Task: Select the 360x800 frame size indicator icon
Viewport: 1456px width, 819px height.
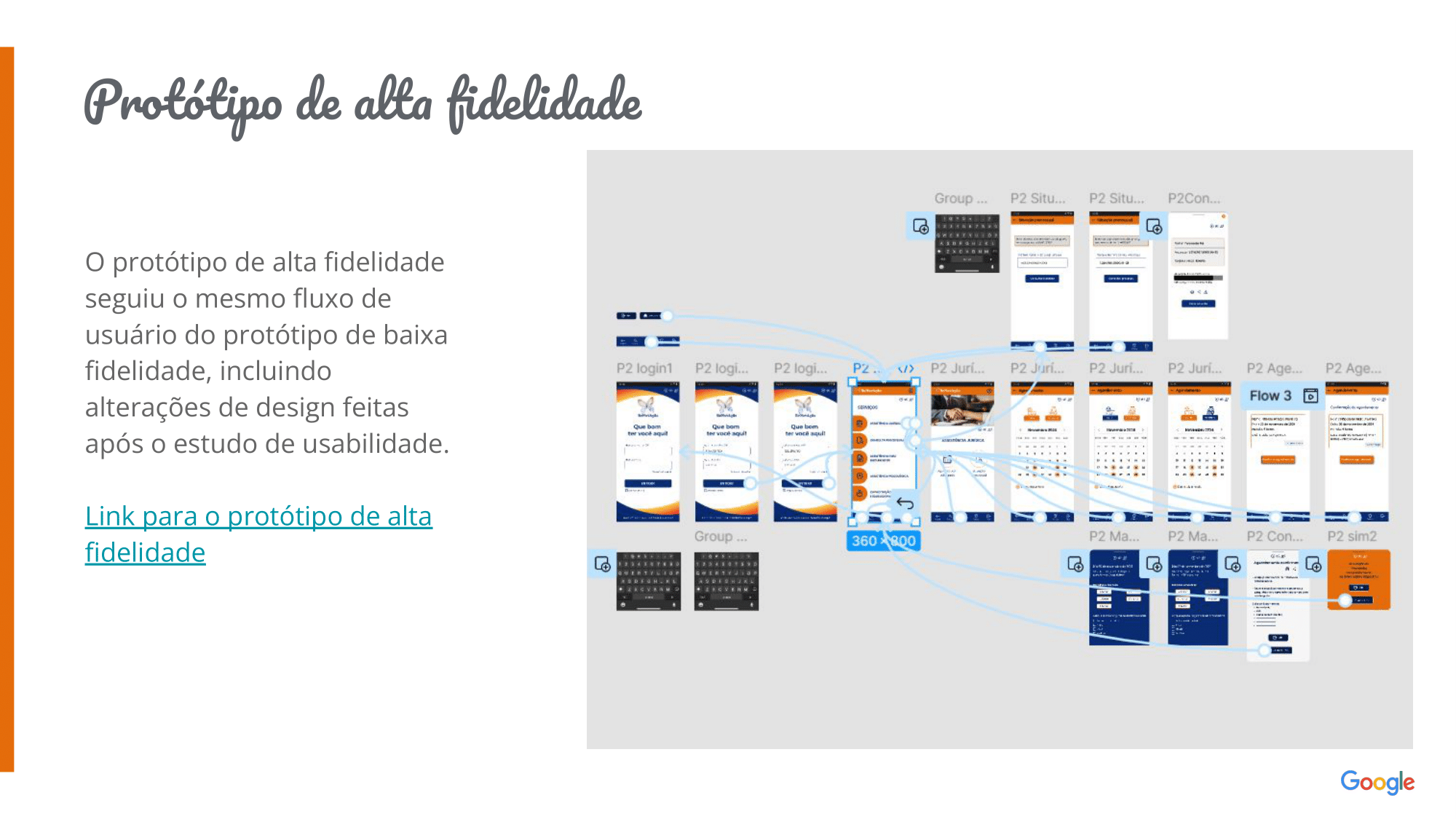Action: pos(884,540)
